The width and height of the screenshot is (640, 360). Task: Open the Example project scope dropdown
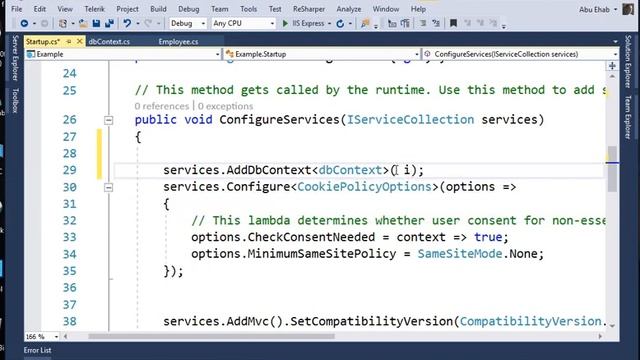(x=122, y=54)
